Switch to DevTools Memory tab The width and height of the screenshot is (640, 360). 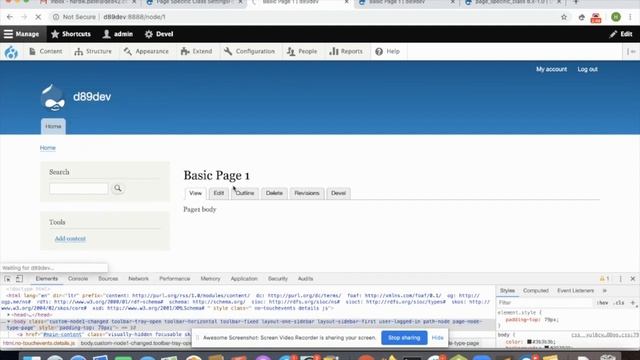[210, 279]
